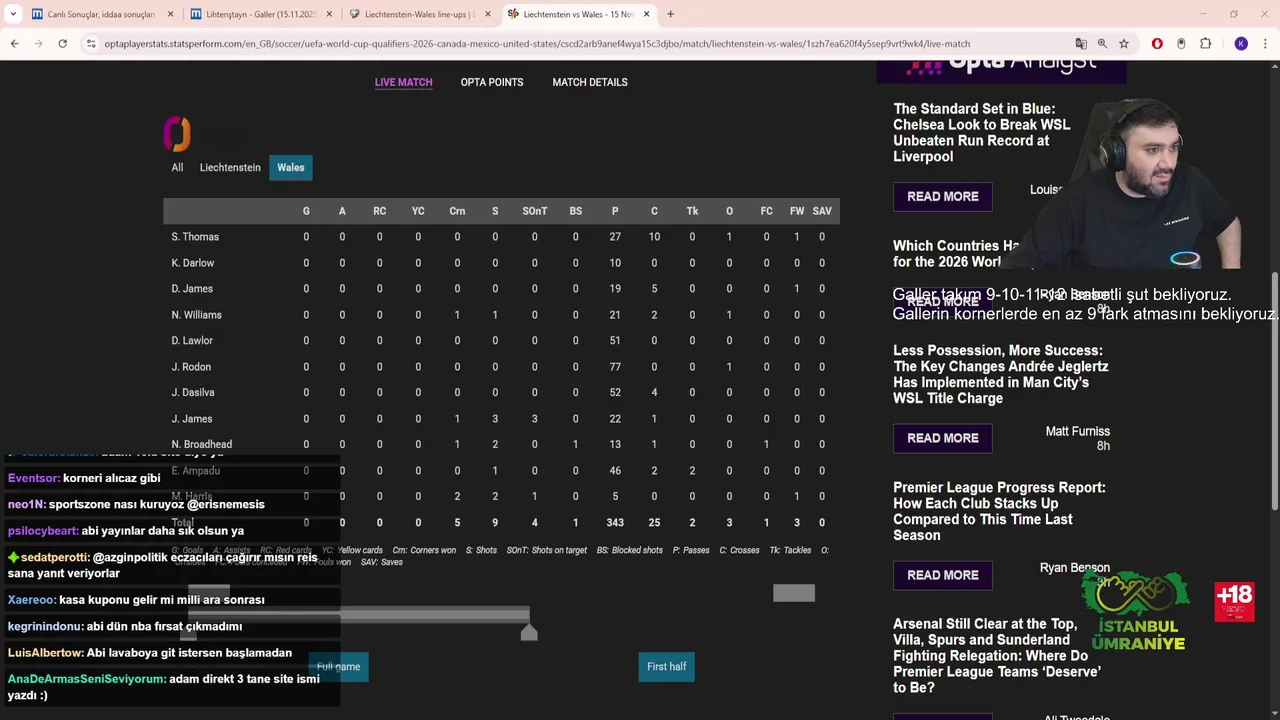Open the translate page icon

(1081, 44)
